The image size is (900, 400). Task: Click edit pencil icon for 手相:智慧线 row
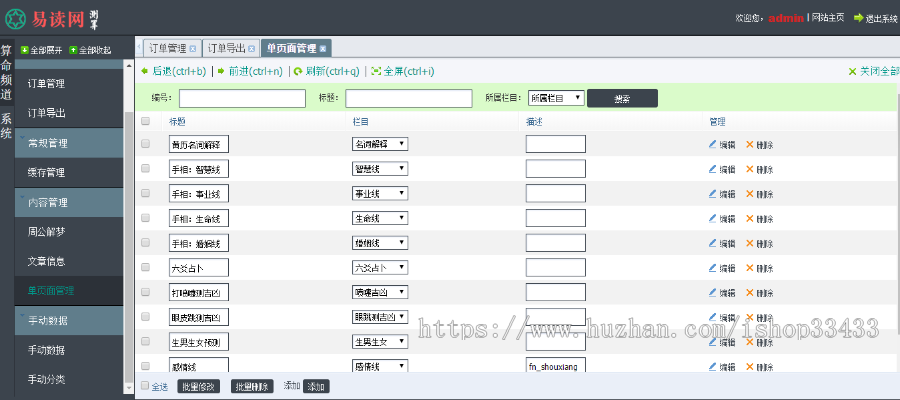click(712, 169)
